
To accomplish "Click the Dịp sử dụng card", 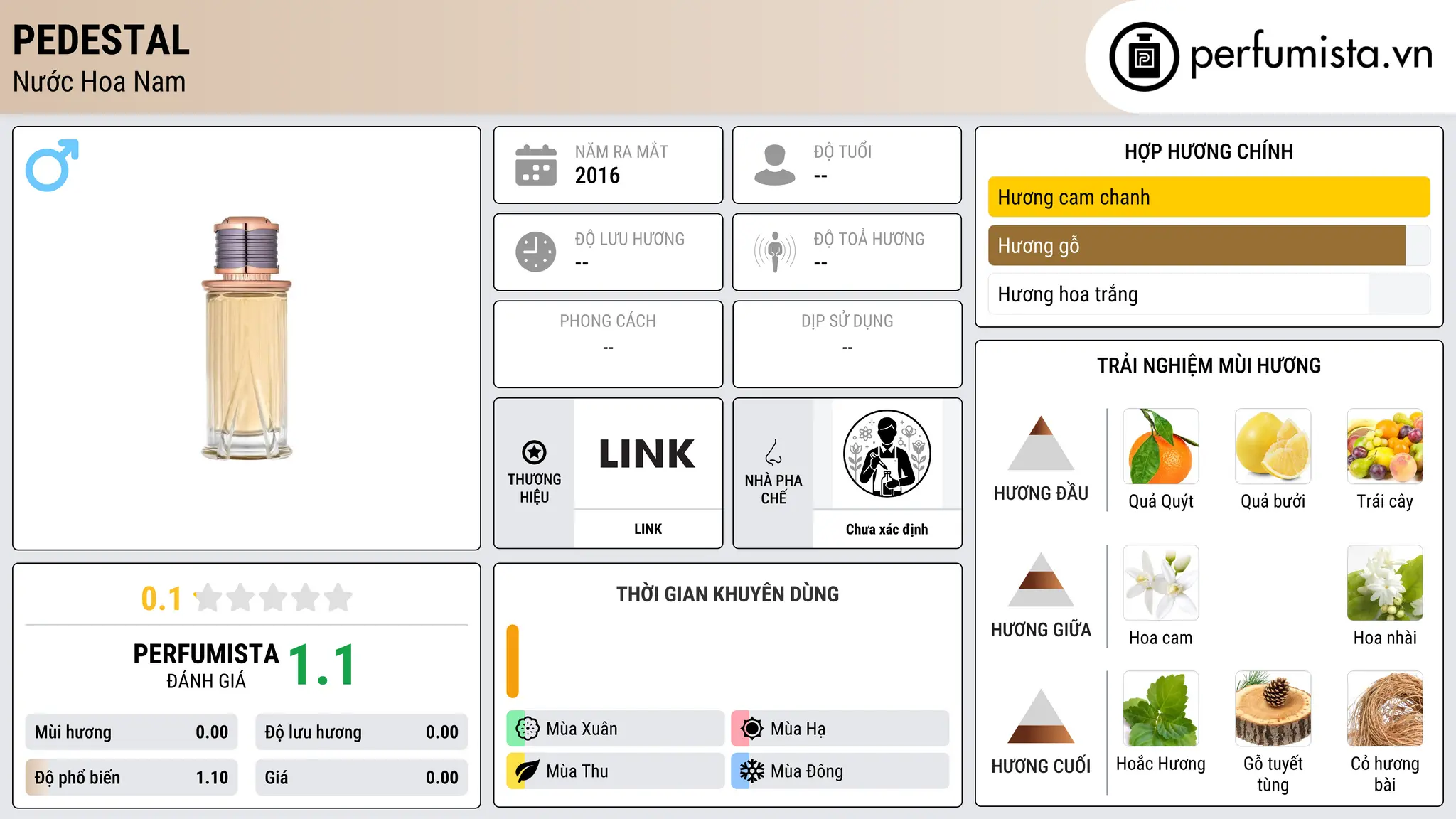I will tap(847, 344).
